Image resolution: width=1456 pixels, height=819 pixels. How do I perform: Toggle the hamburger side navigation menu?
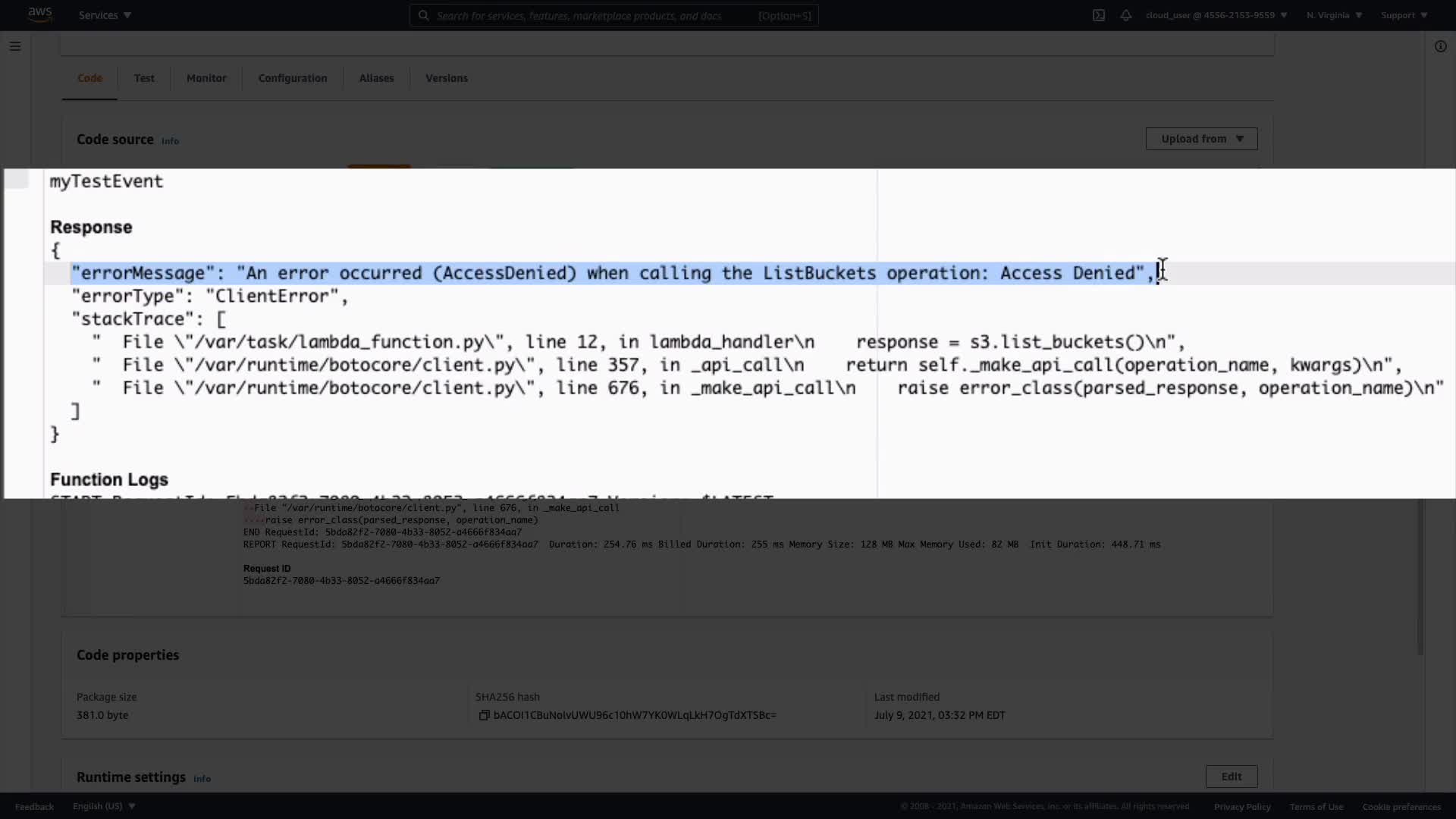click(14, 46)
